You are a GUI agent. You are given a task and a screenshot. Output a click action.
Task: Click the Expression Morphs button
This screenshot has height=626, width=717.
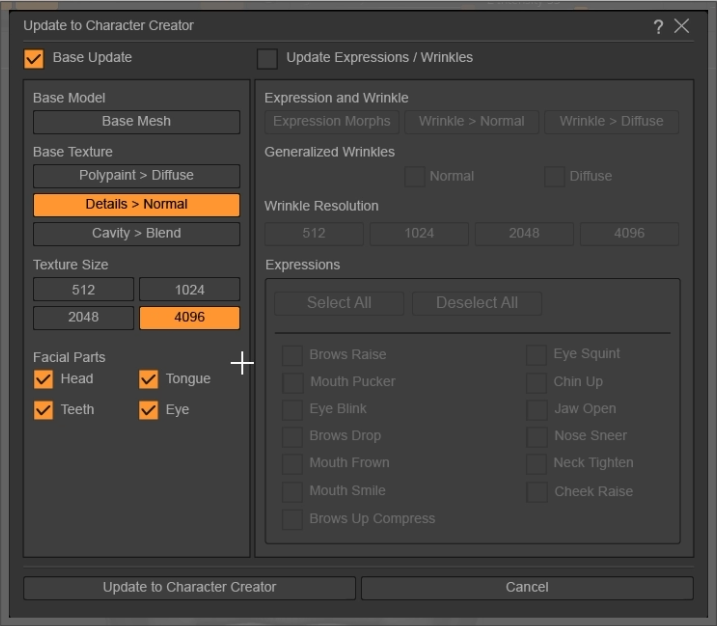click(x=332, y=122)
